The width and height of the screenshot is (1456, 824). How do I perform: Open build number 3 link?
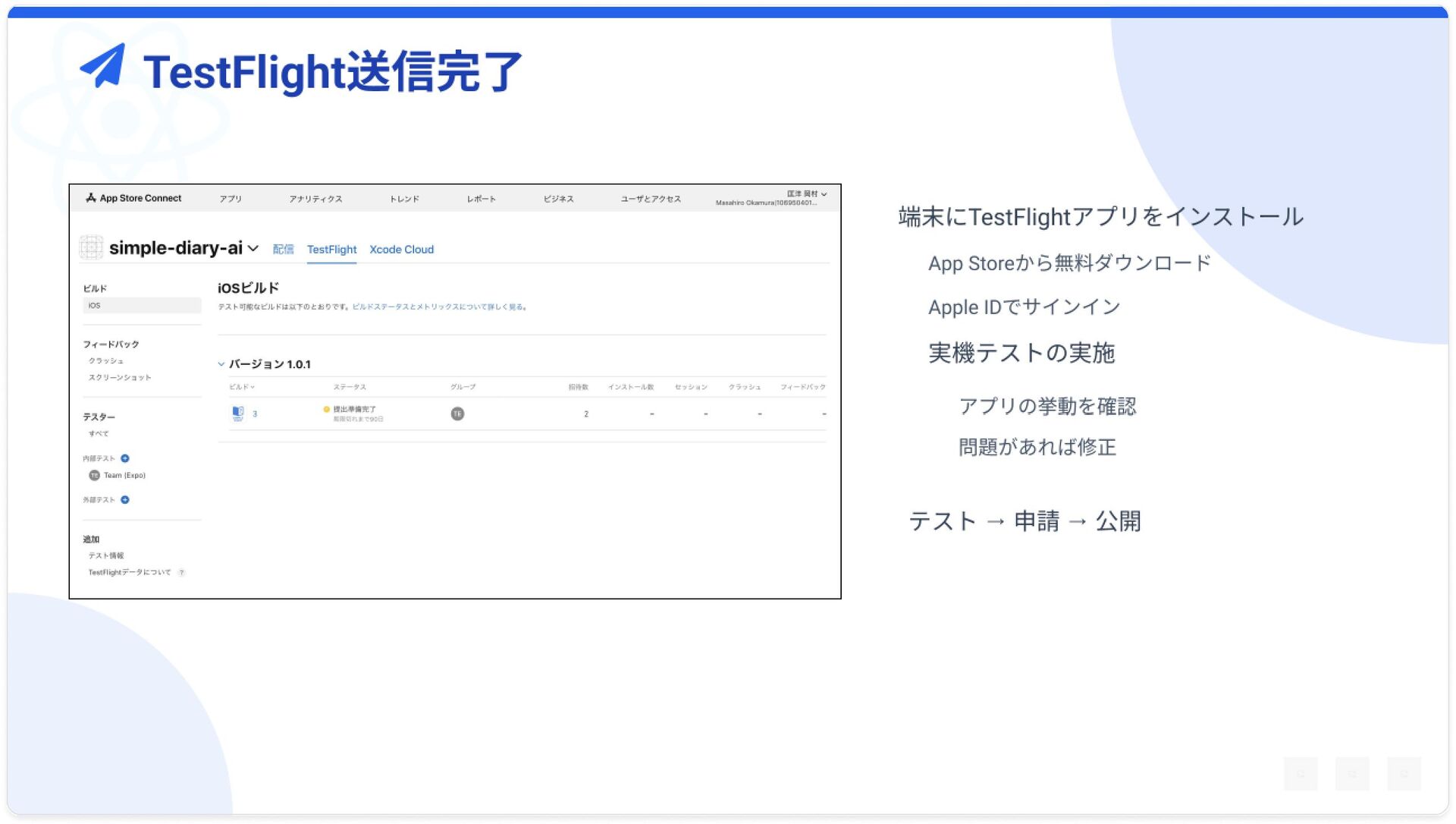point(255,414)
